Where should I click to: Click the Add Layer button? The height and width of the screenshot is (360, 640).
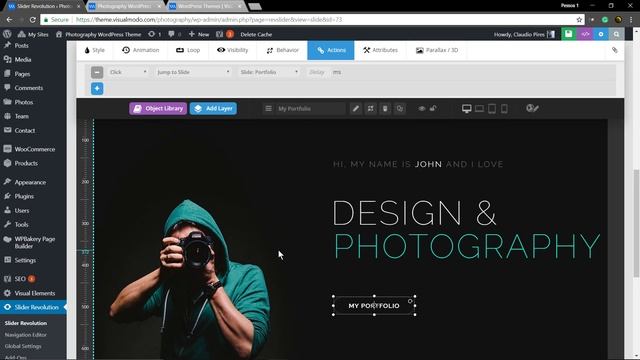pos(213,109)
